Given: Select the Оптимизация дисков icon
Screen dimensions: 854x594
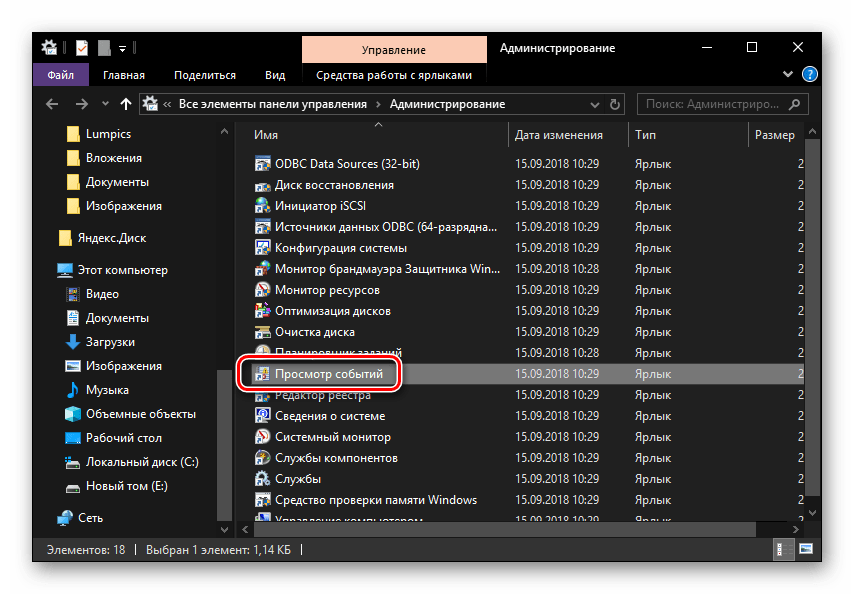Looking at the screenshot, I should pyautogui.click(x=262, y=311).
